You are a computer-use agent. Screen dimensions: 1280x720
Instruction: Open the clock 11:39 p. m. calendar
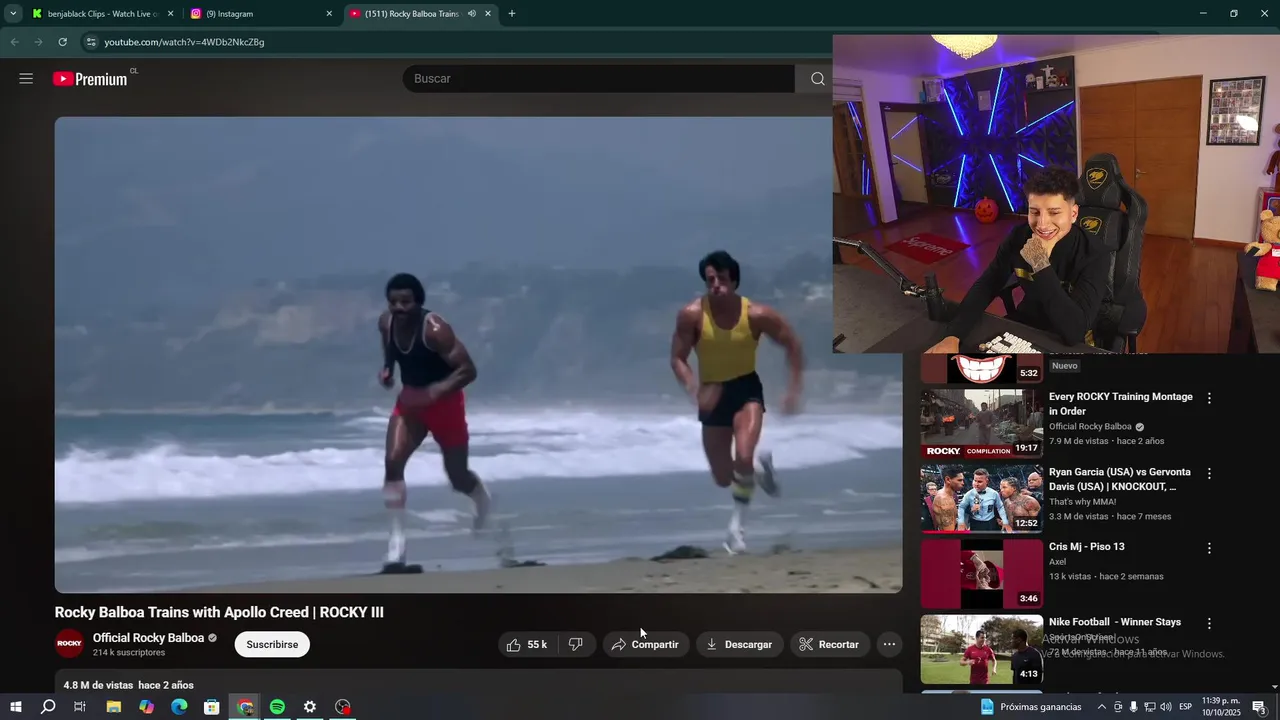[x=1221, y=707]
